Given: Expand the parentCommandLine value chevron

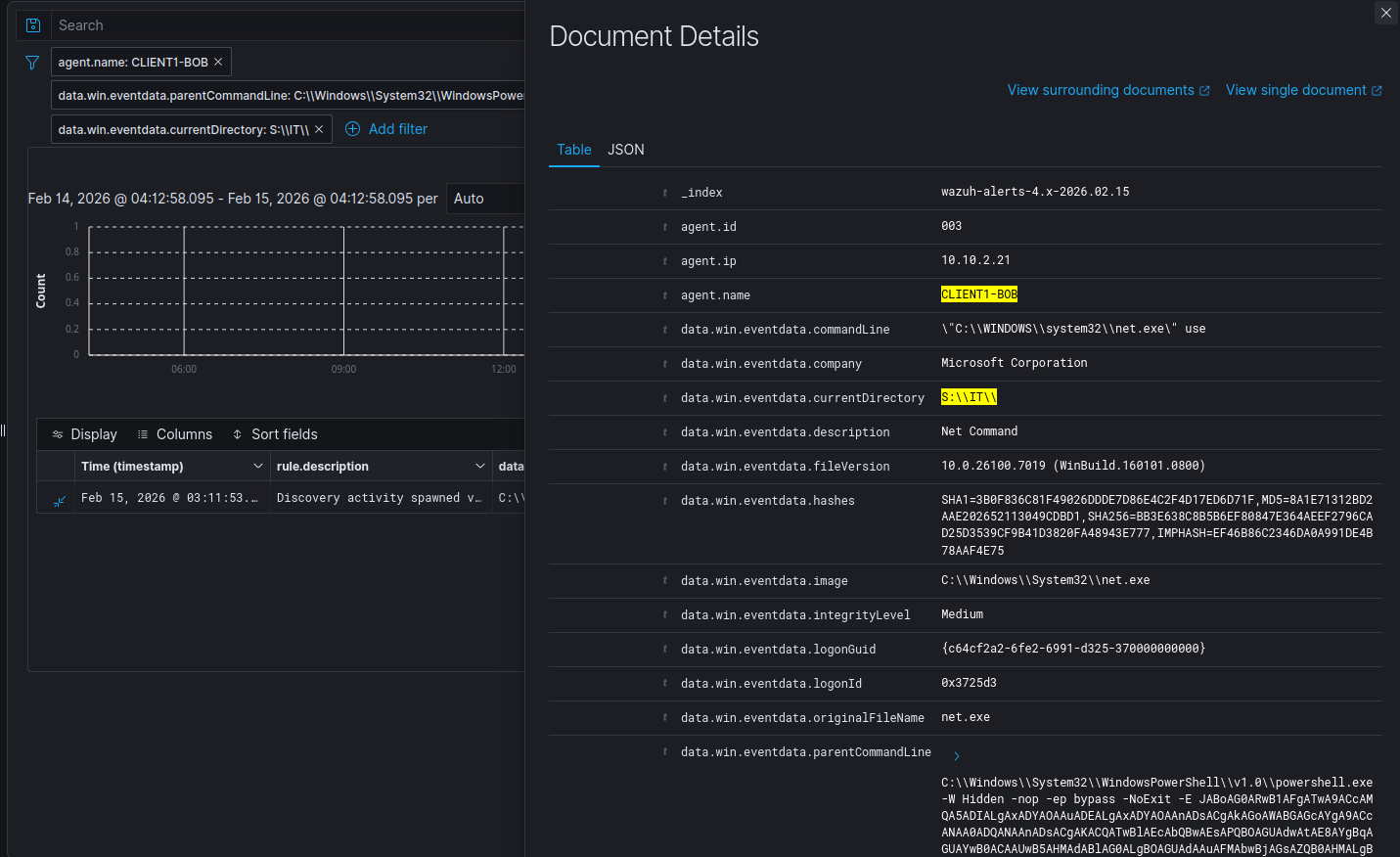Looking at the screenshot, I should click(957, 756).
